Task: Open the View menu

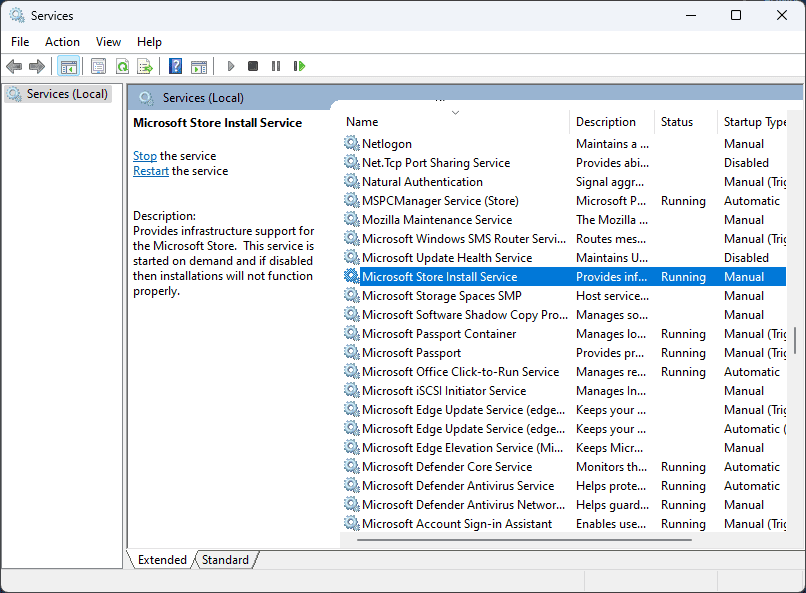Action: [108, 42]
